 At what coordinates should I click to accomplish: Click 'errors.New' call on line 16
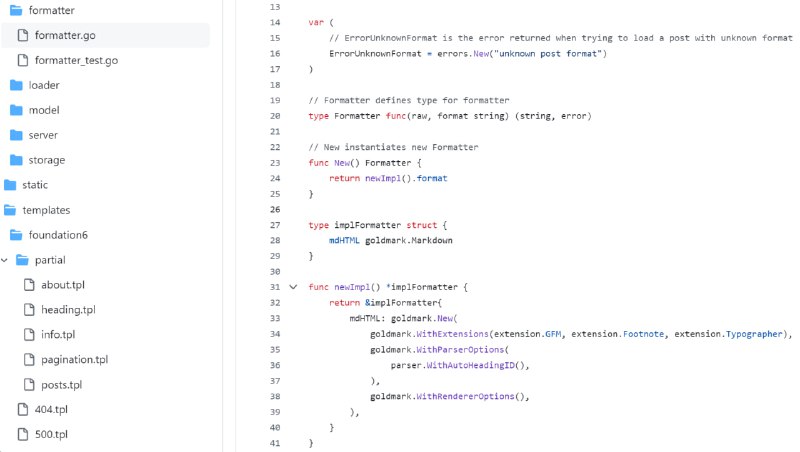[463, 54]
